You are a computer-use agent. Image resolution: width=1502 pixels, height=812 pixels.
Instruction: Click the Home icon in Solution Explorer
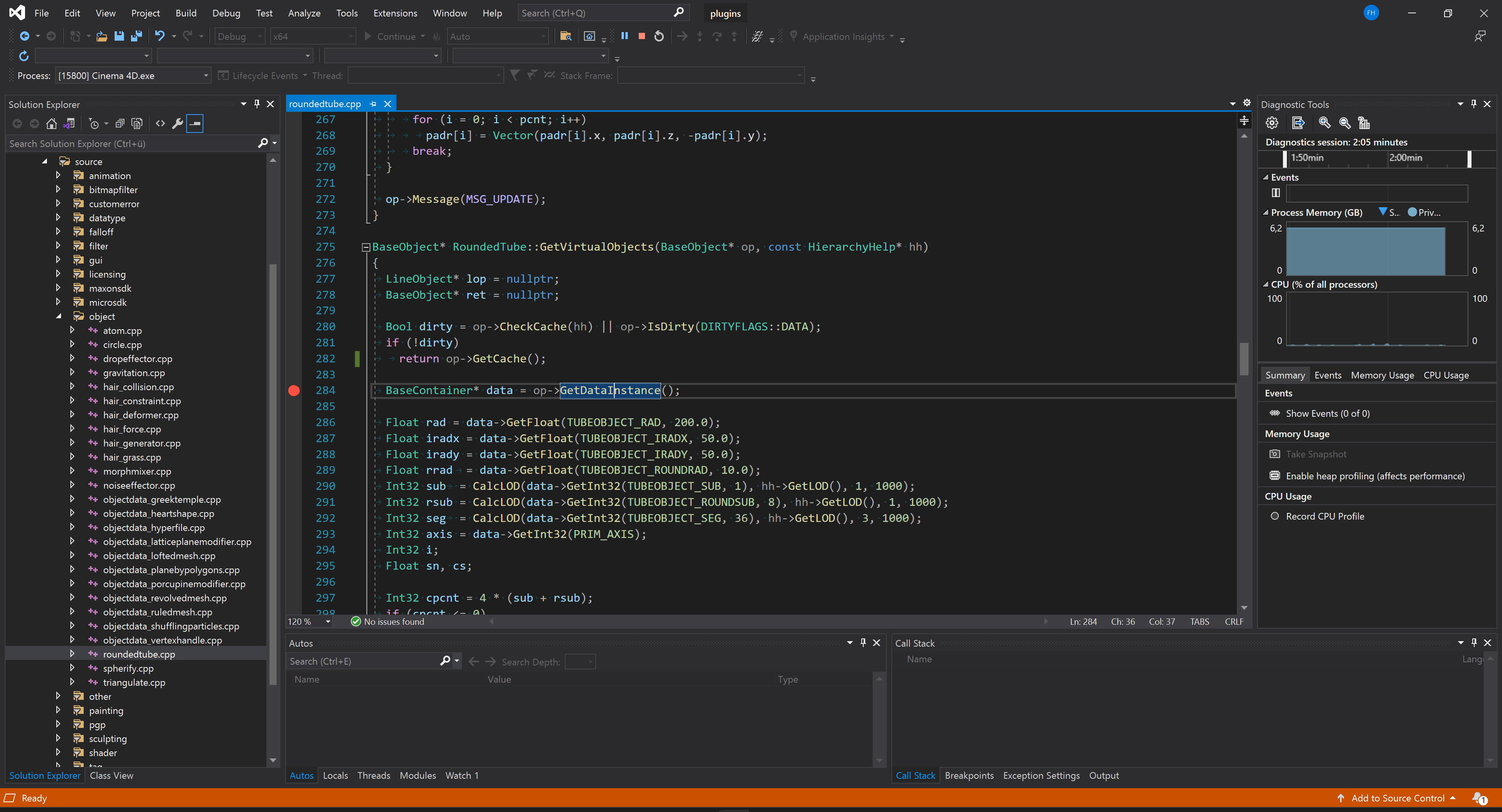[x=51, y=124]
